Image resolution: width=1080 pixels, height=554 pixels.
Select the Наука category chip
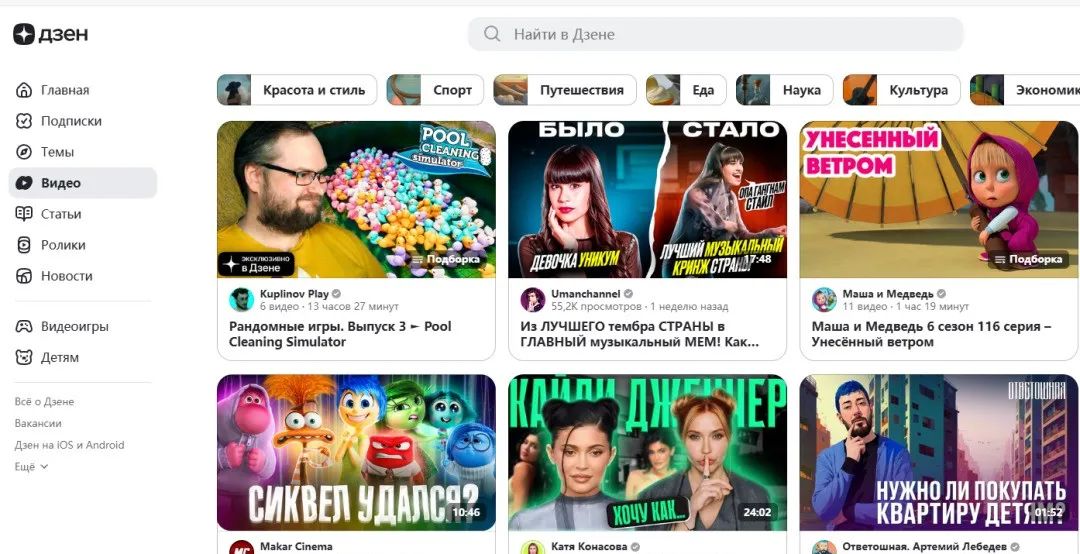(785, 90)
